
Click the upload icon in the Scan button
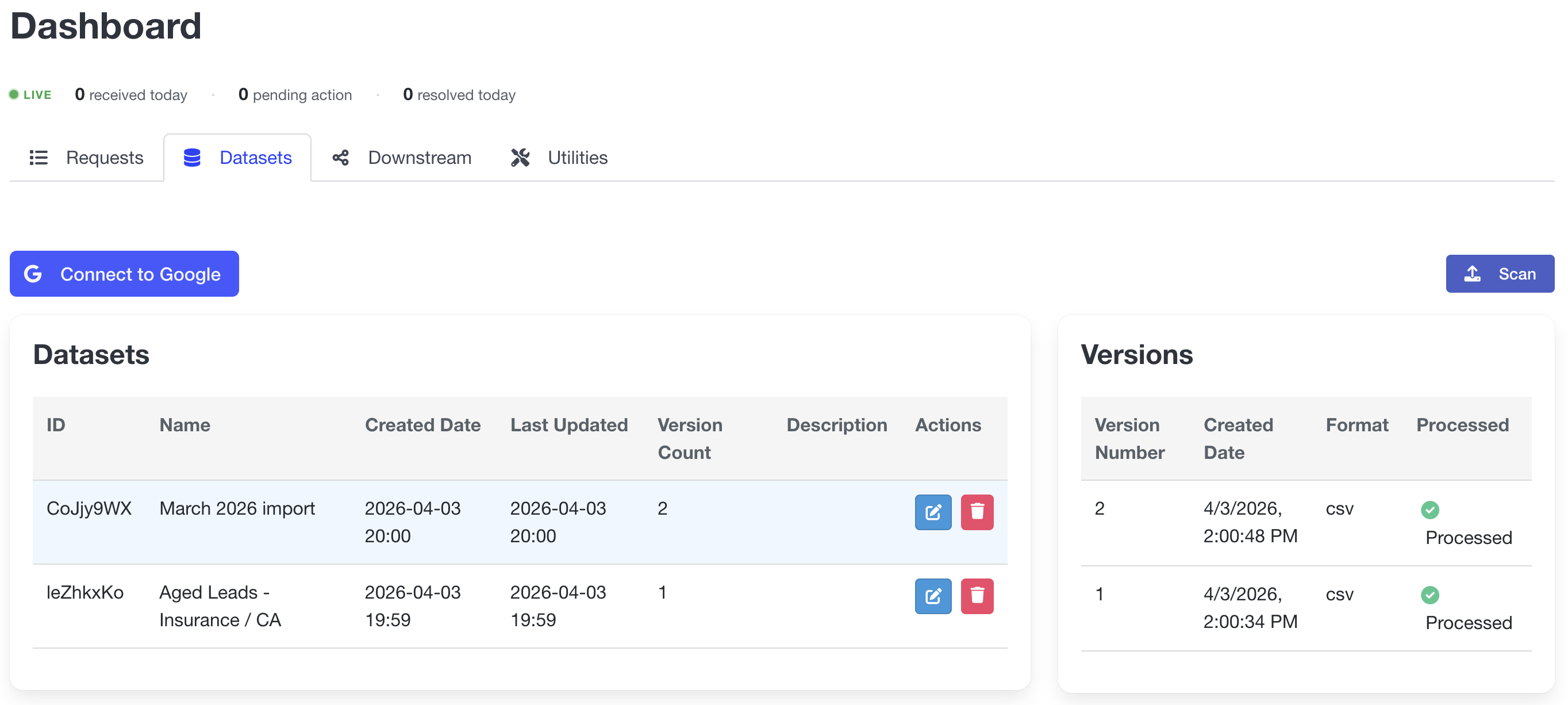pos(1473,273)
